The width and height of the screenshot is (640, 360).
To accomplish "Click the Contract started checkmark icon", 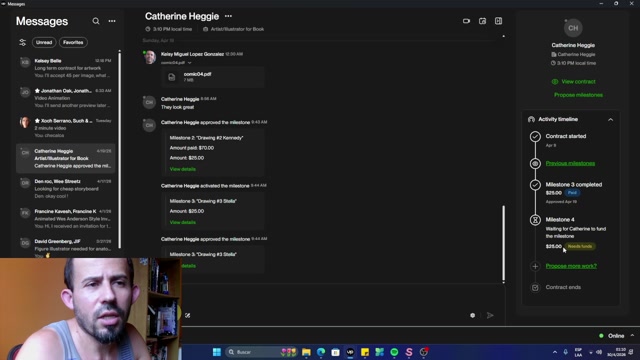I will [x=535, y=136].
